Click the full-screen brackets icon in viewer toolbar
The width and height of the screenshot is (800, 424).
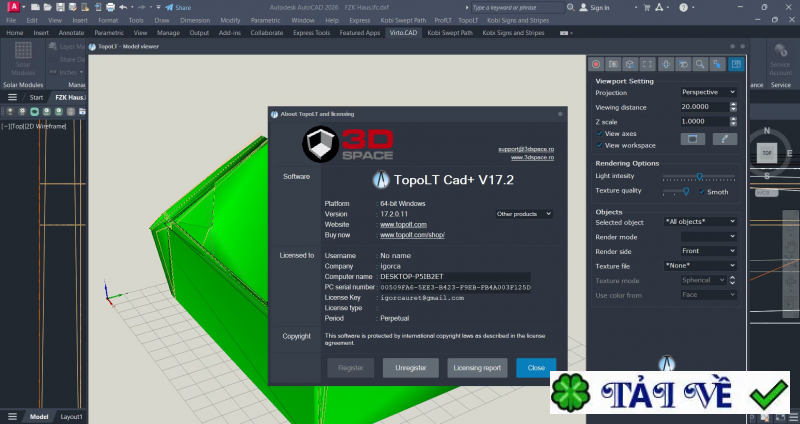coord(647,64)
